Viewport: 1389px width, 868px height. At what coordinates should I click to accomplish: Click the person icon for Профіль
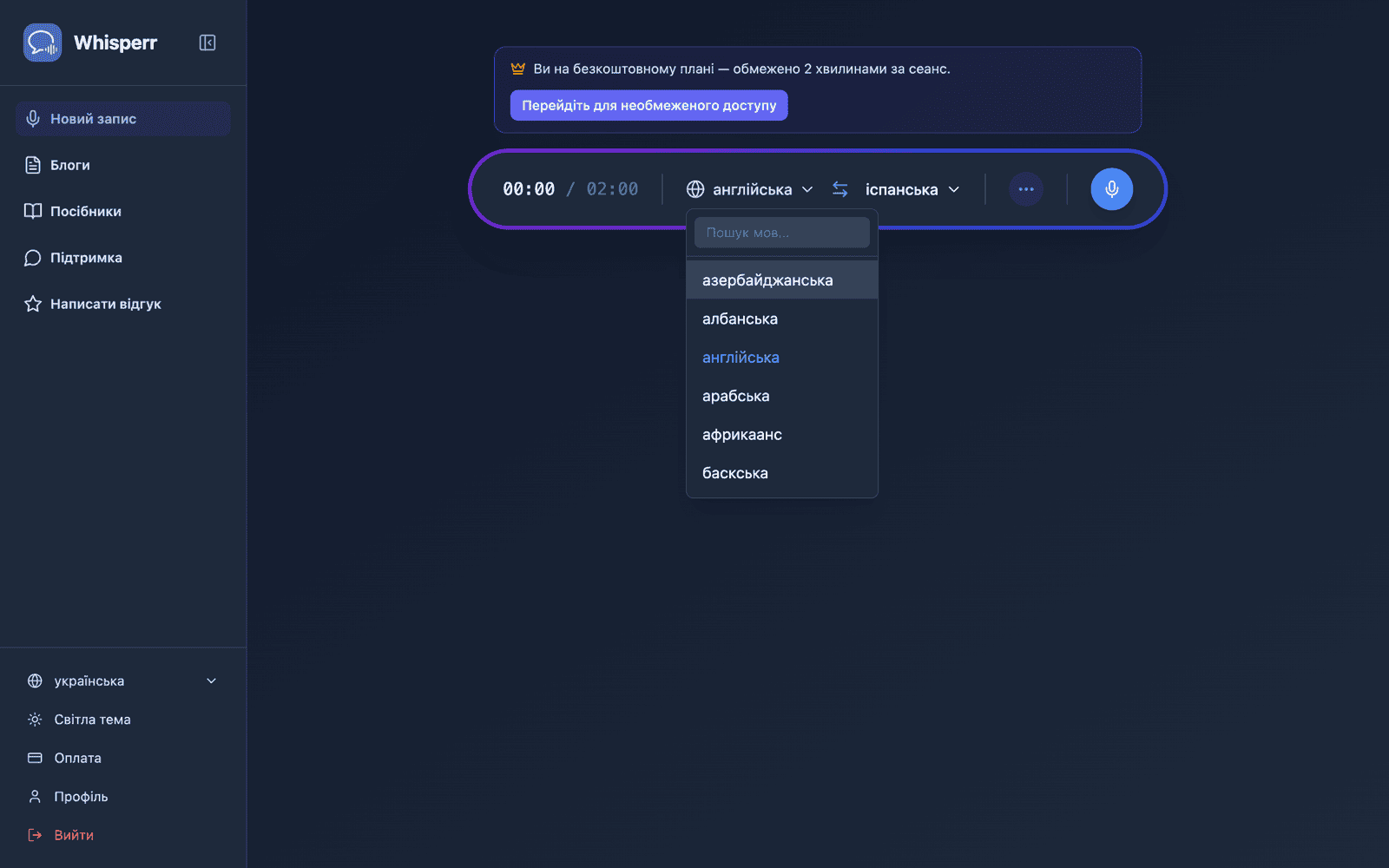click(x=35, y=797)
